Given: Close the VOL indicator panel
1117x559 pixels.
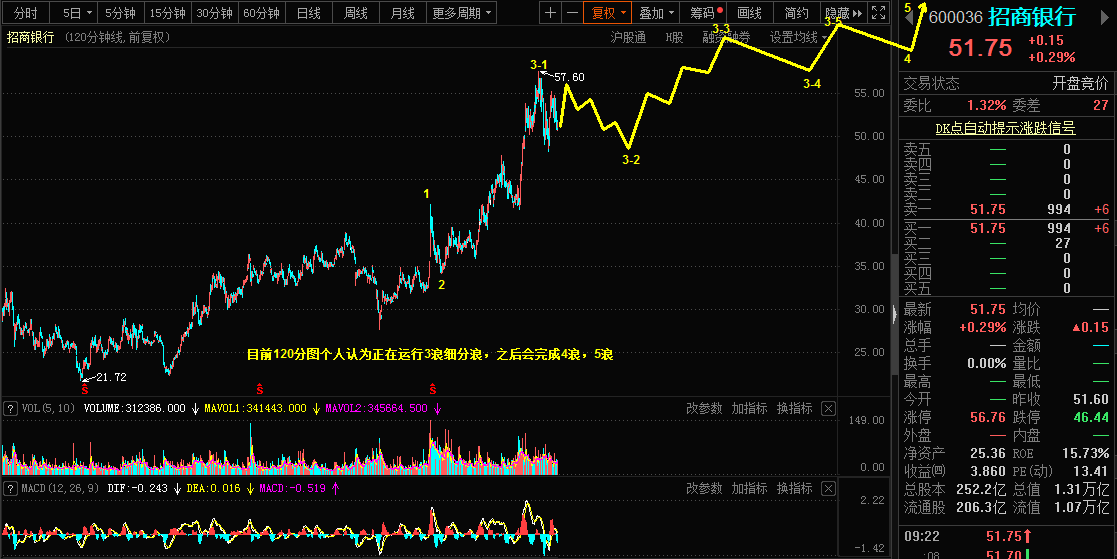Looking at the screenshot, I should [828, 409].
